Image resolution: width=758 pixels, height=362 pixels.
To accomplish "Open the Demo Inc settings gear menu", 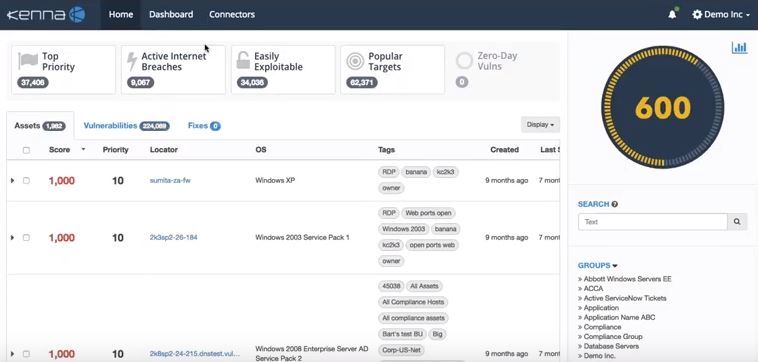I will tap(721, 14).
